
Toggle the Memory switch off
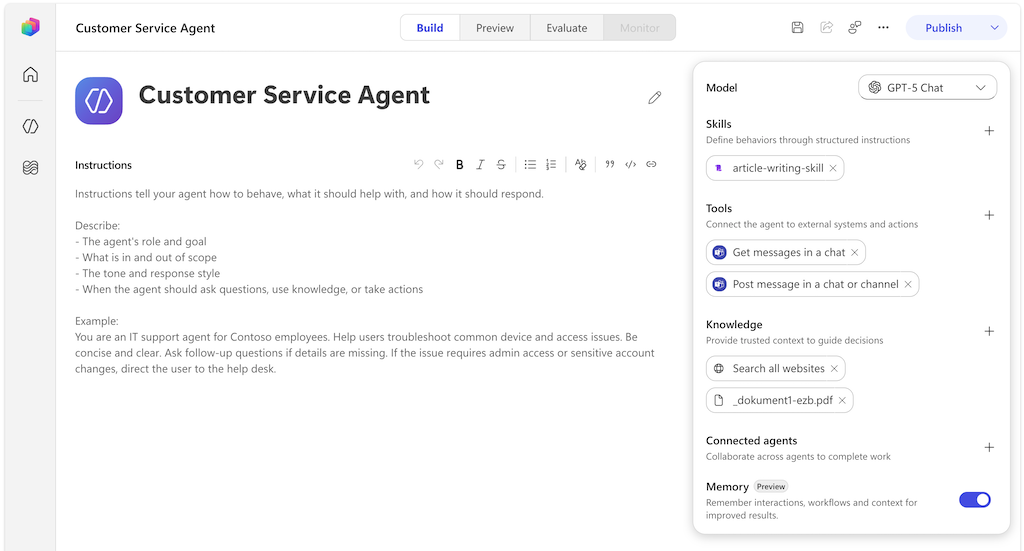tap(974, 499)
